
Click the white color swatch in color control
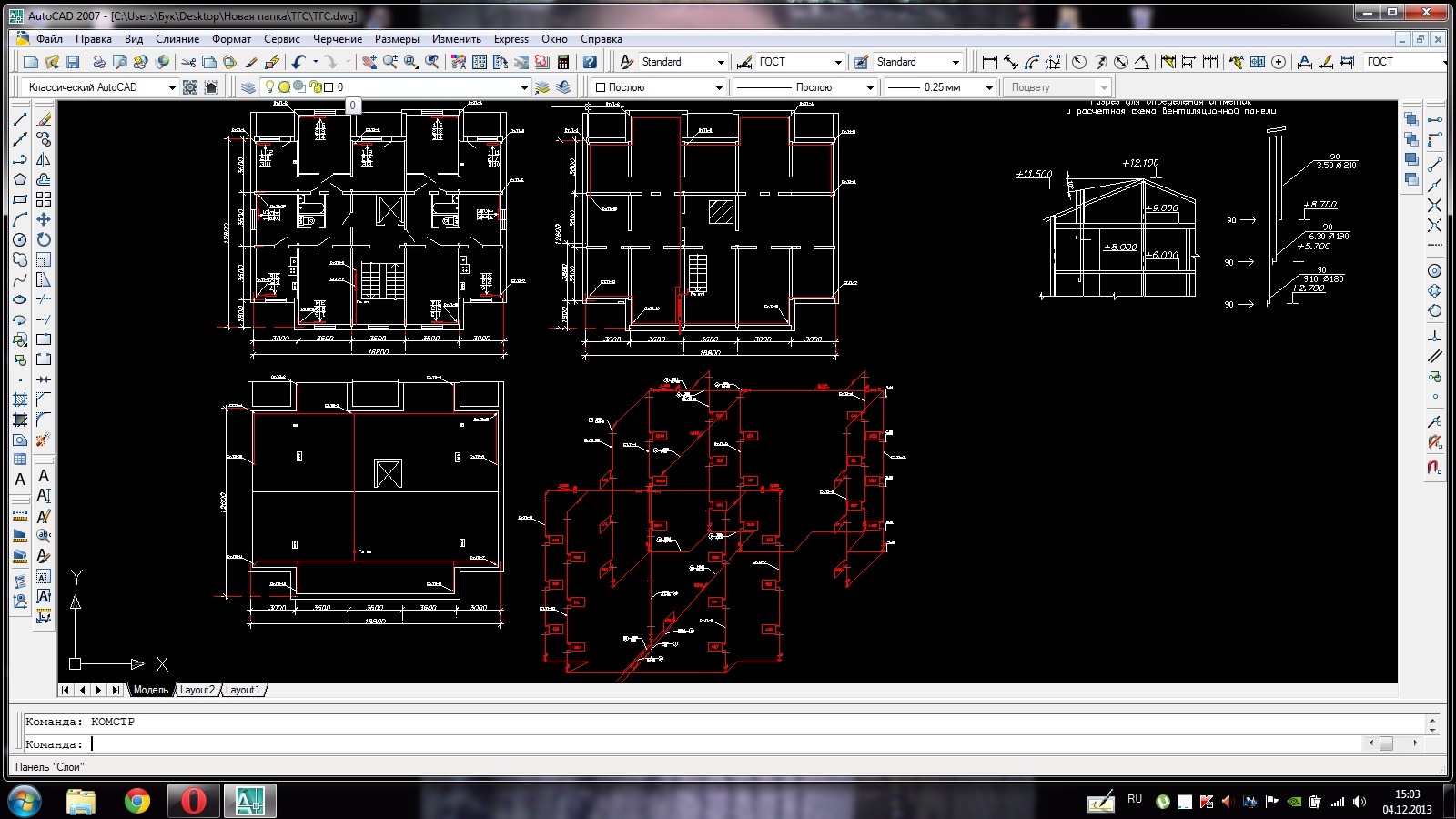(x=601, y=87)
